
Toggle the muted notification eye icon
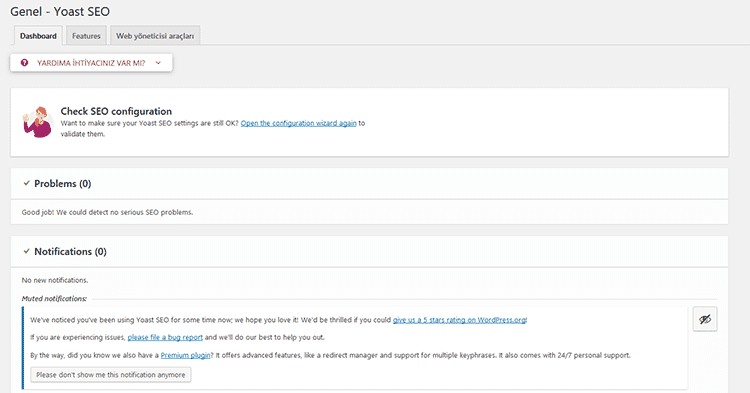tap(705, 319)
